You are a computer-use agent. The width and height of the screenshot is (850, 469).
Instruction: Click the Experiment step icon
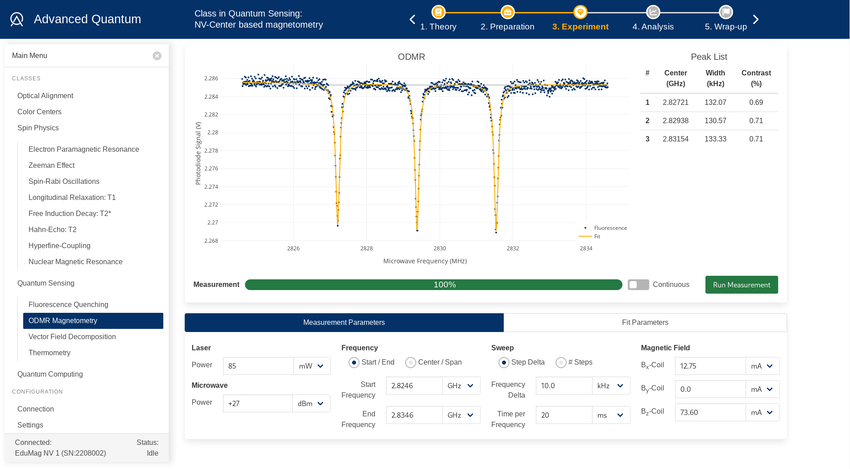(580, 11)
